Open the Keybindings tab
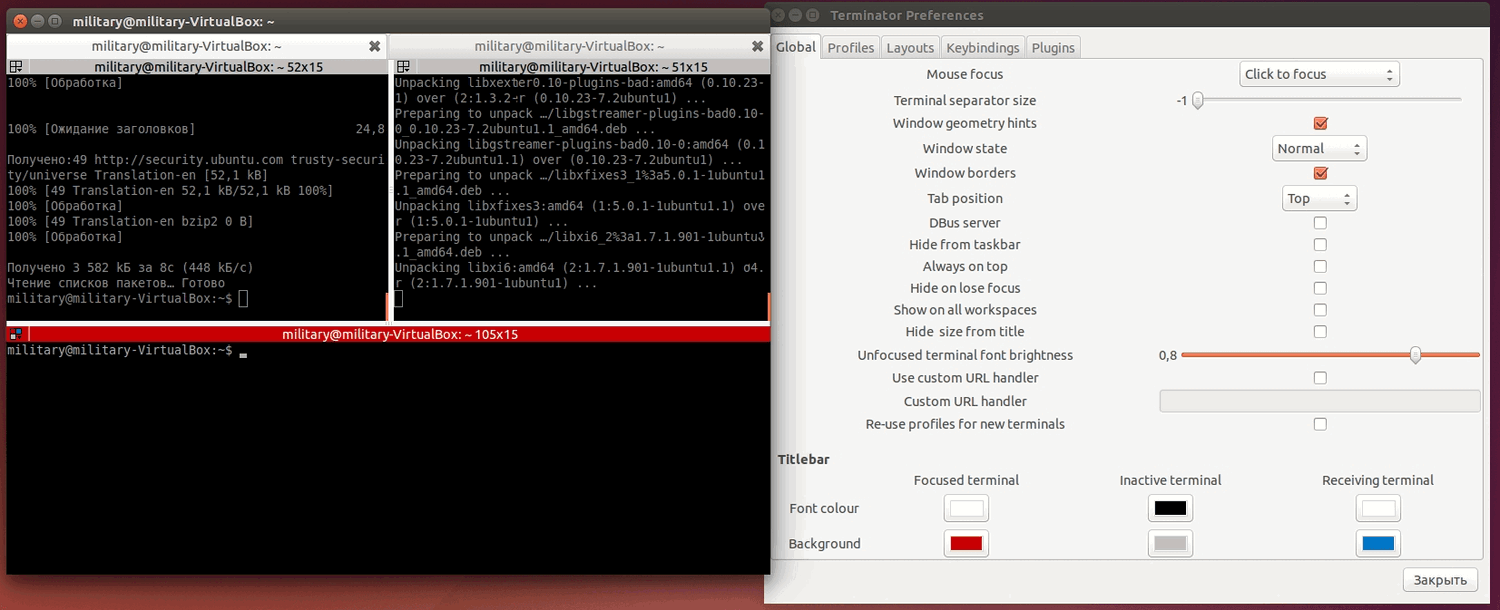This screenshot has width=1500, height=610. click(983, 47)
